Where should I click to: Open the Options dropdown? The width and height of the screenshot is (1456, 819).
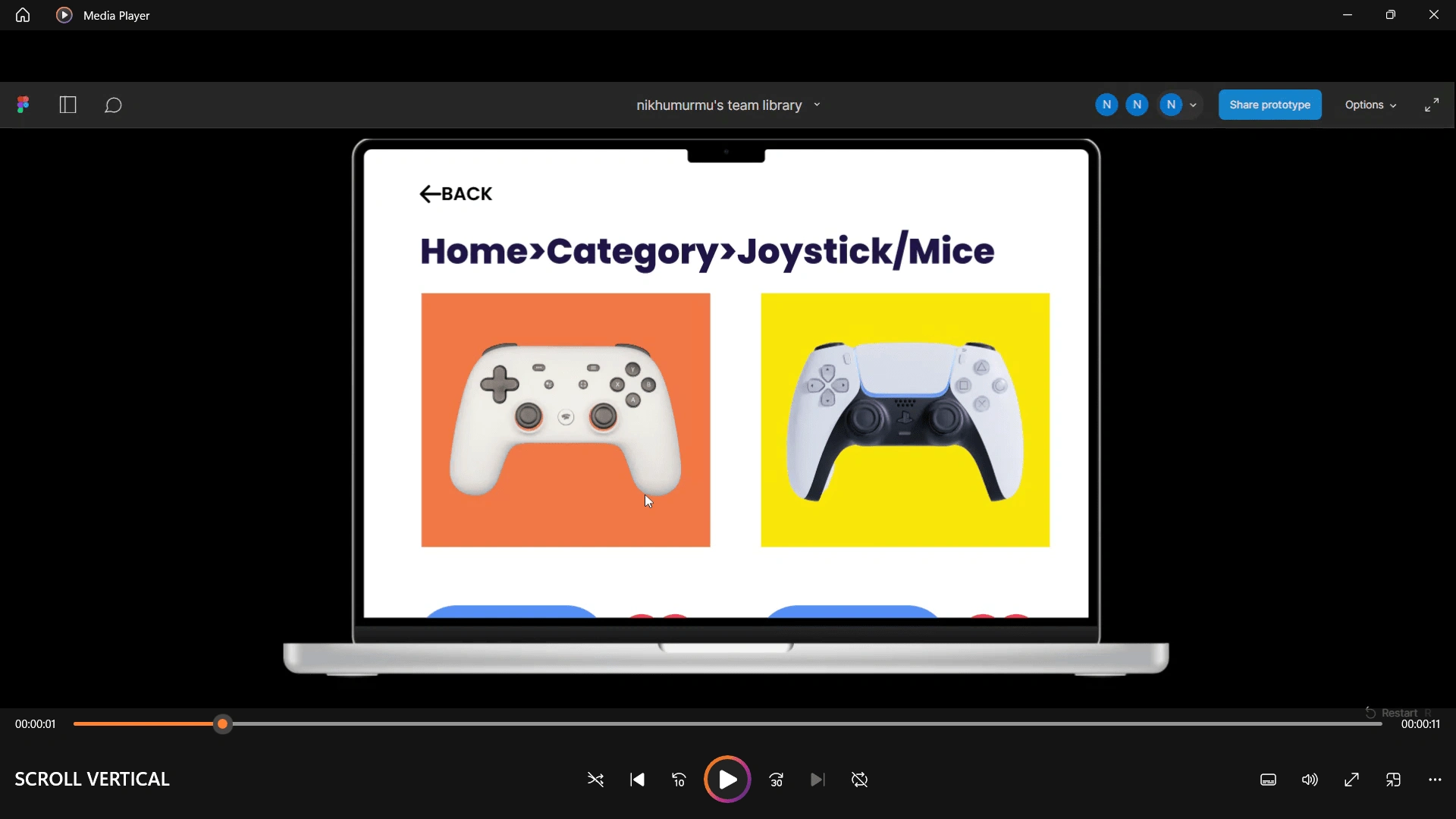[1371, 105]
